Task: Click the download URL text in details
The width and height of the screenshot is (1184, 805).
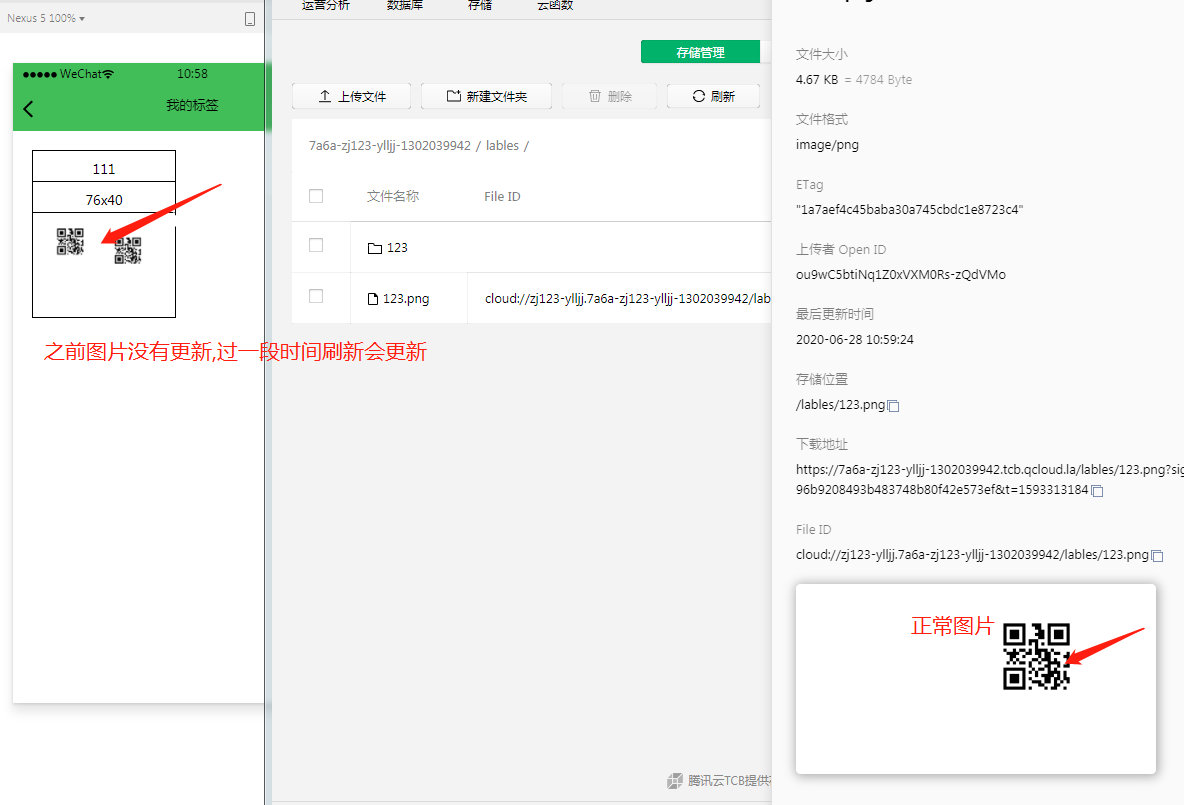Action: coord(989,480)
